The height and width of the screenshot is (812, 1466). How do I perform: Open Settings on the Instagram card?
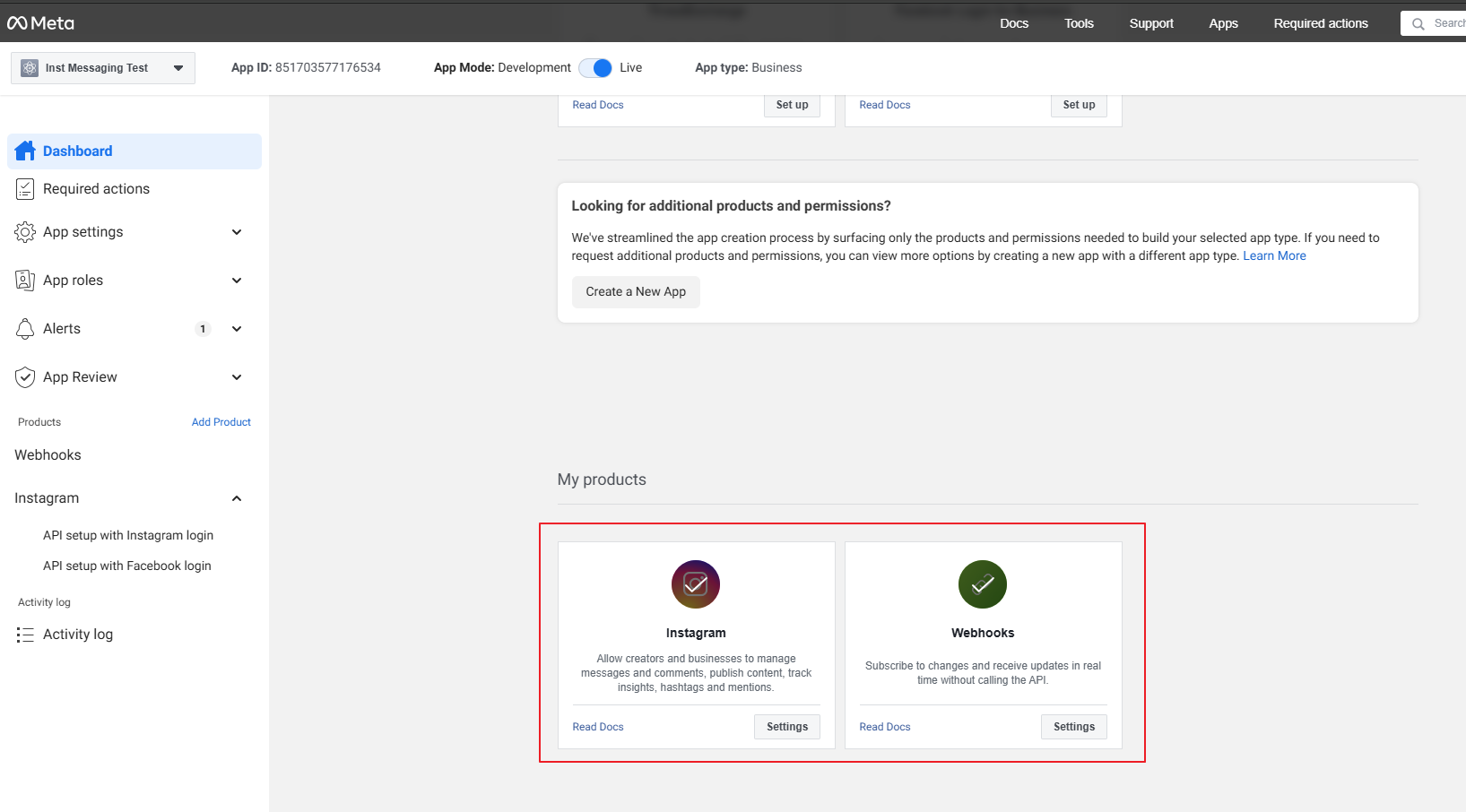tap(787, 727)
